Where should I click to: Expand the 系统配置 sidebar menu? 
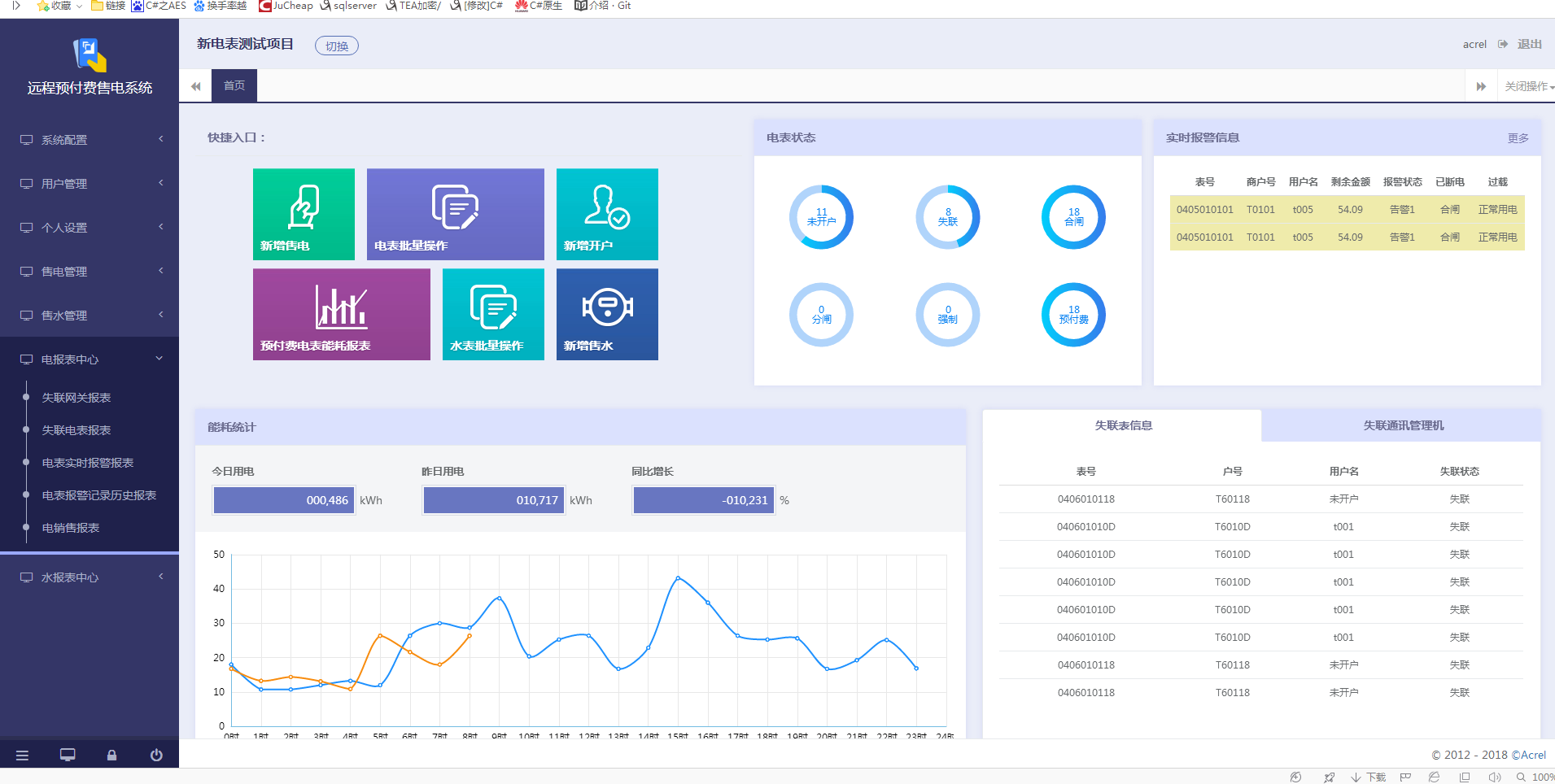click(90, 140)
